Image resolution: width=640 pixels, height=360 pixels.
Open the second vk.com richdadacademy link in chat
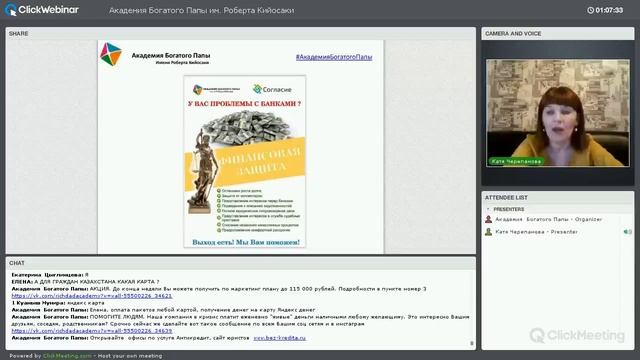(92, 331)
